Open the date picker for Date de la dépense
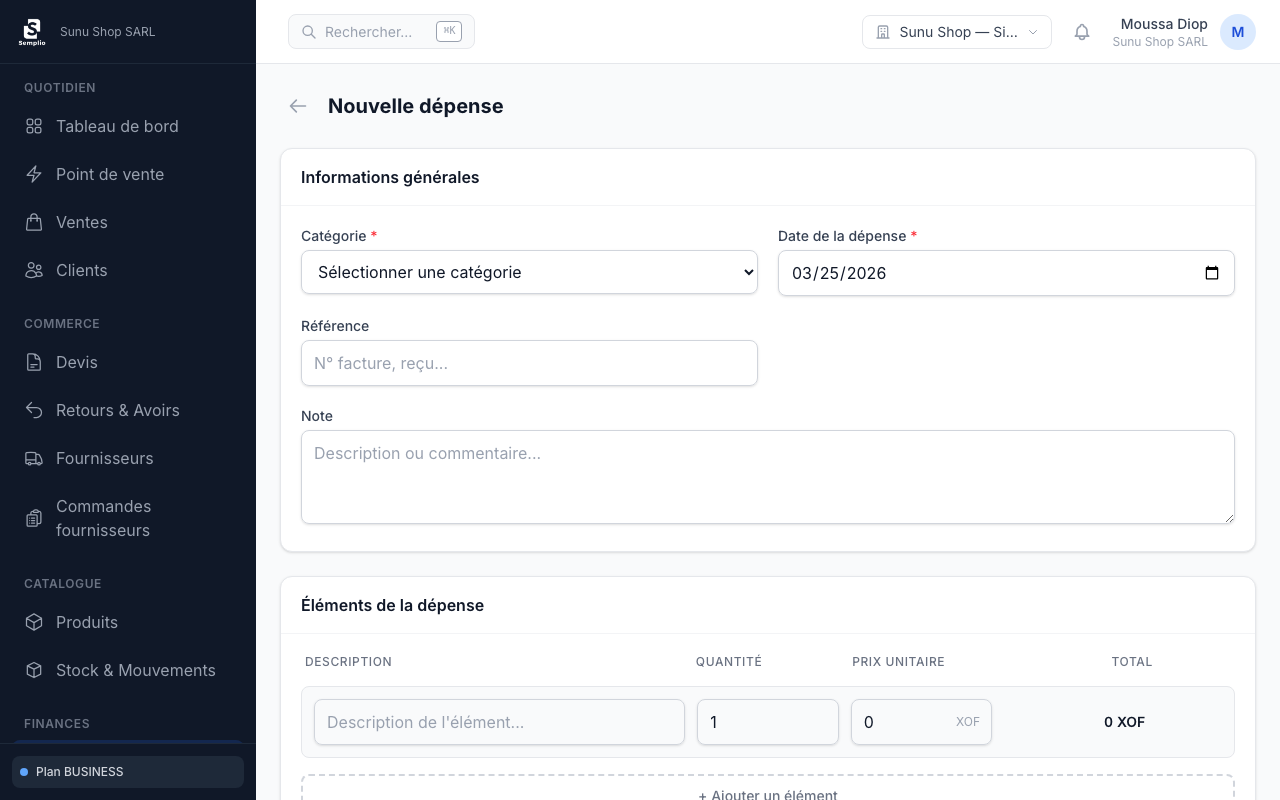The height and width of the screenshot is (800, 1280). [1212, 272]
